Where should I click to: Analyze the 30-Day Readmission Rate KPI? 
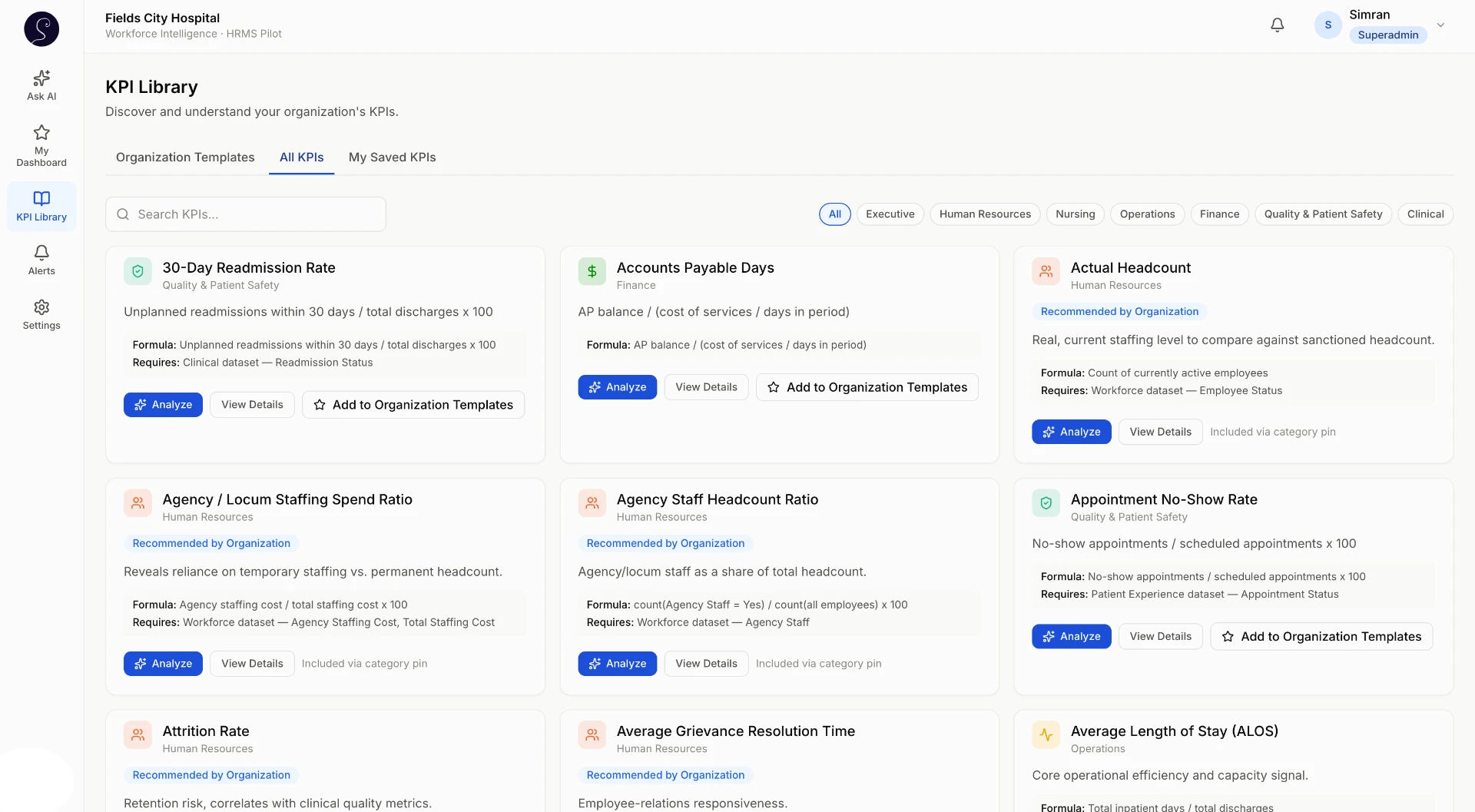tap(163, 405)
